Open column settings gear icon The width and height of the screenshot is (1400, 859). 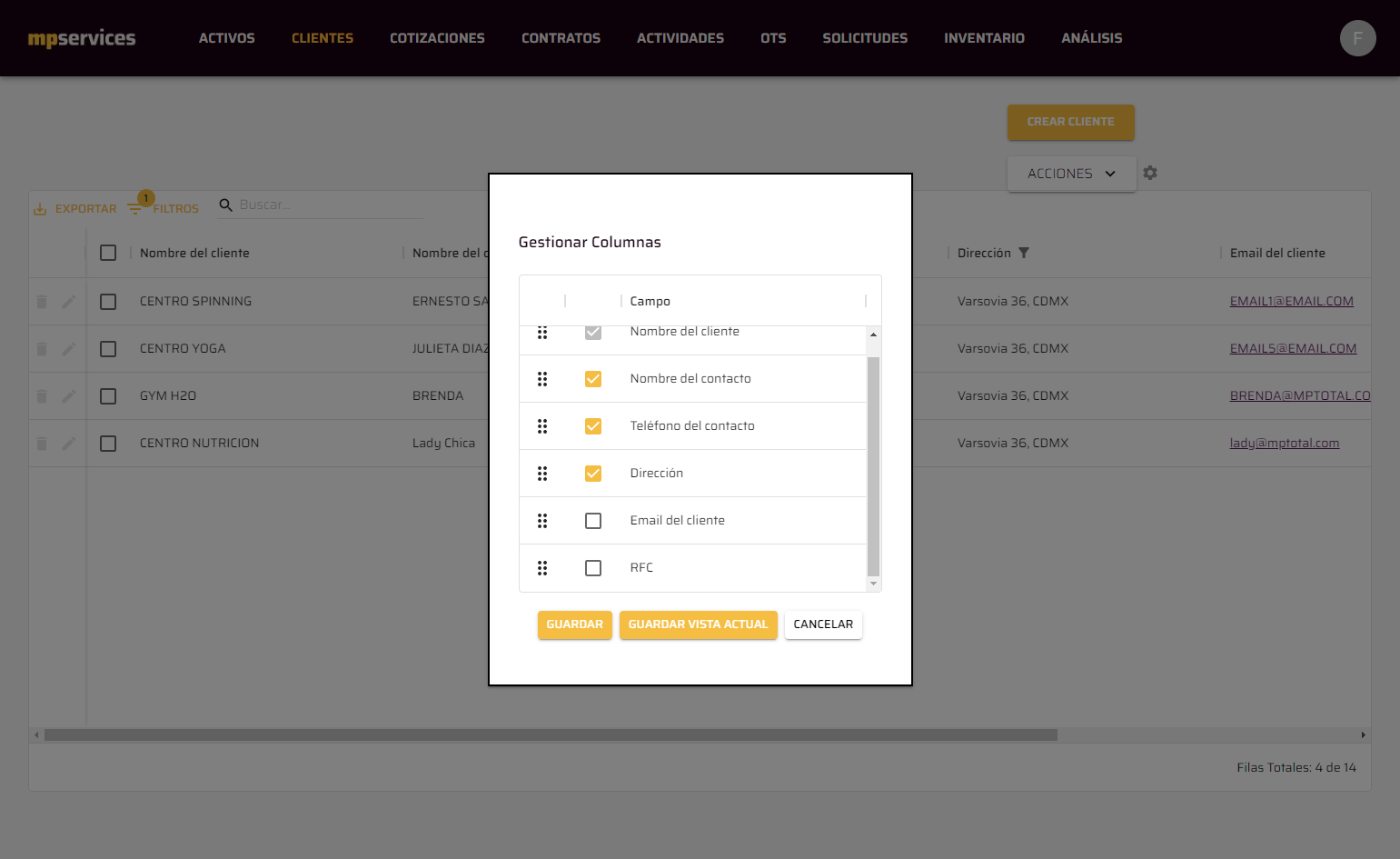coord(1150,173)
